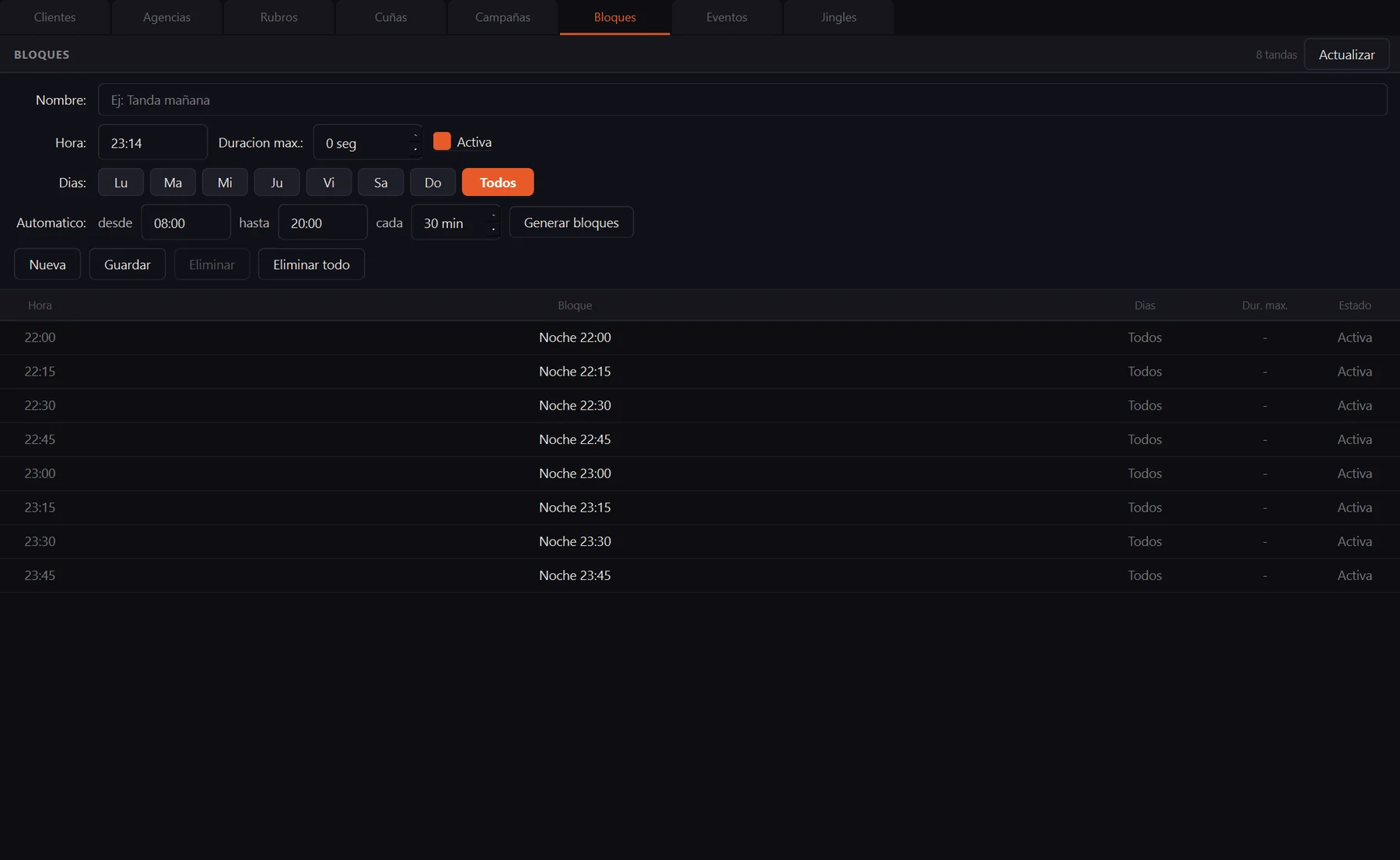Toggle the Ma day button
The image size is (1400, 860).
173,182
